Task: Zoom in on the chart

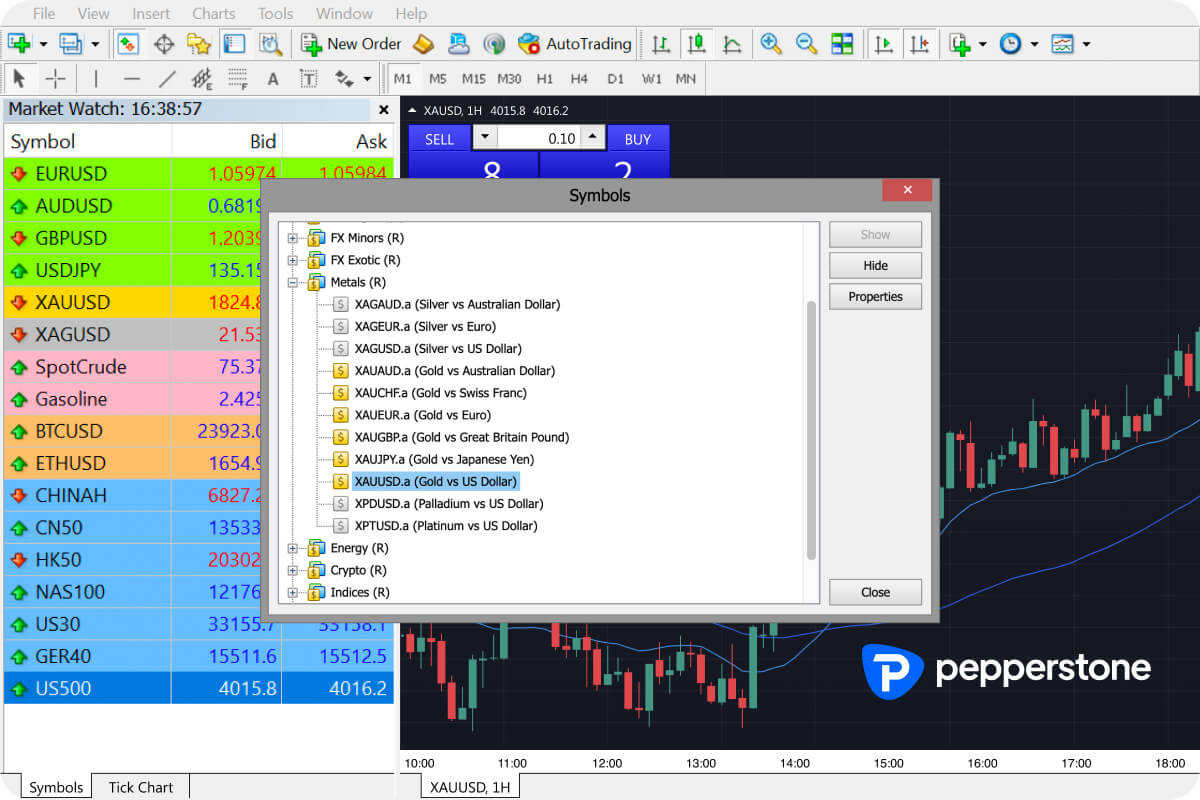Action: coord(770,44)
